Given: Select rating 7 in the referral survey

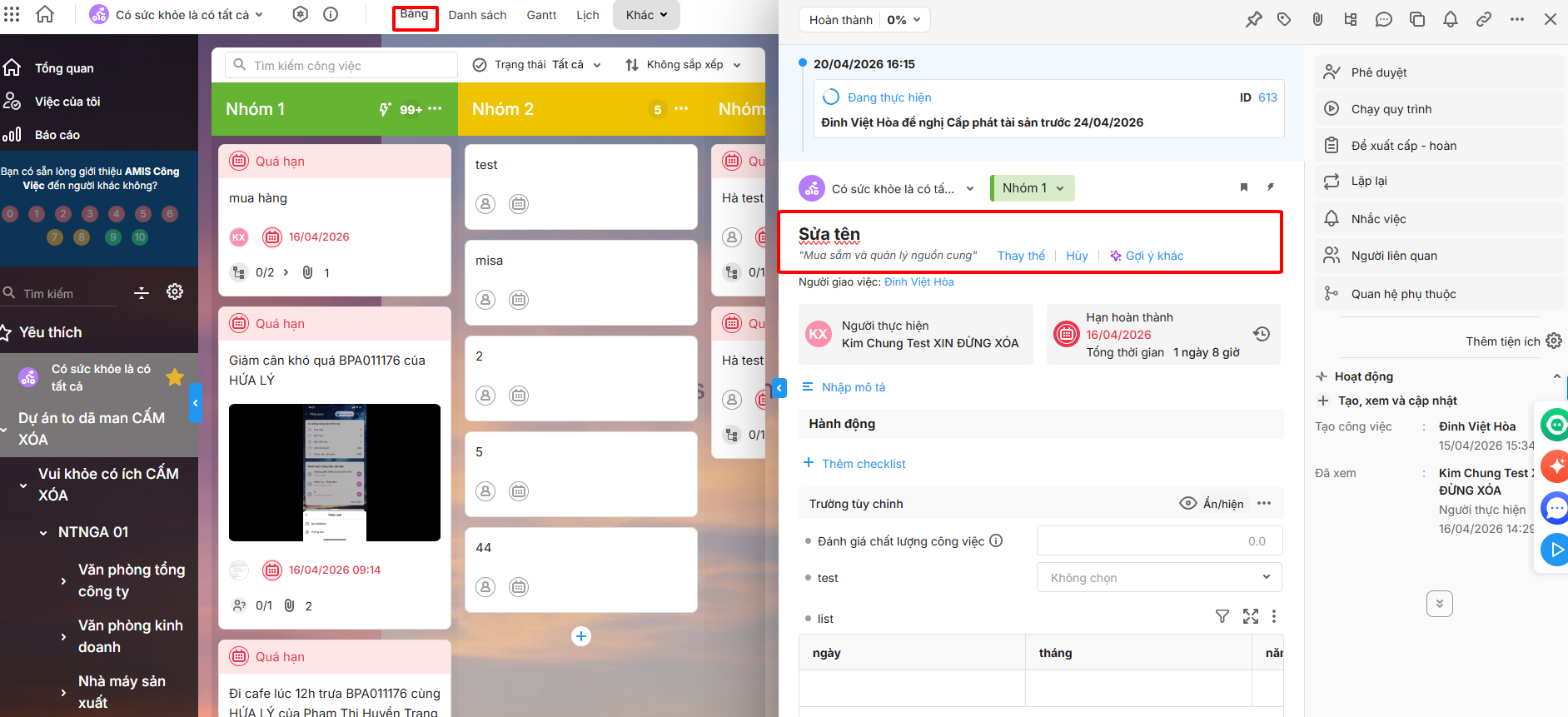Looking at the screenshot, I should 55,237.
